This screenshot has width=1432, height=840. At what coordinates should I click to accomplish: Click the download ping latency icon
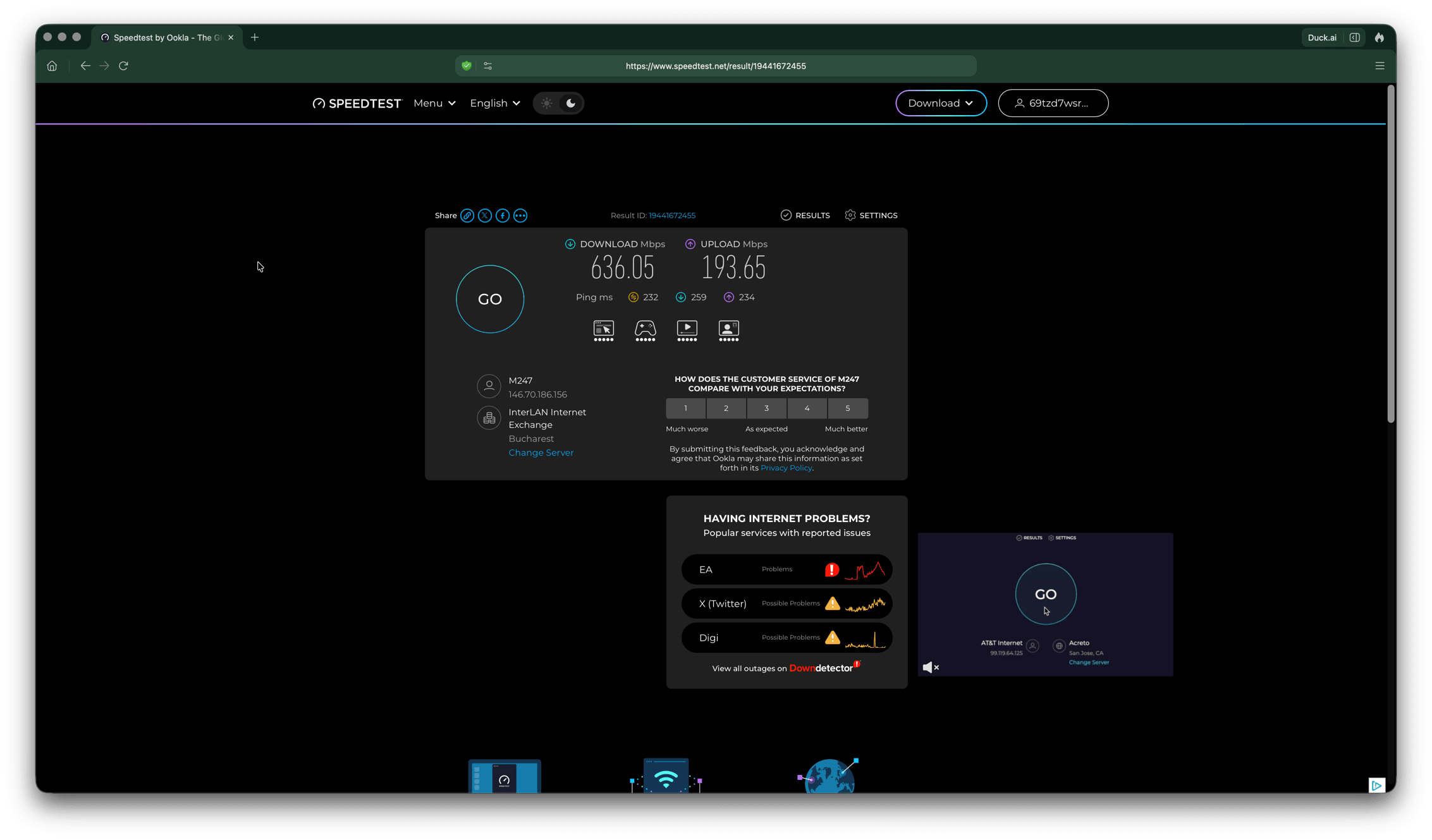681,297
